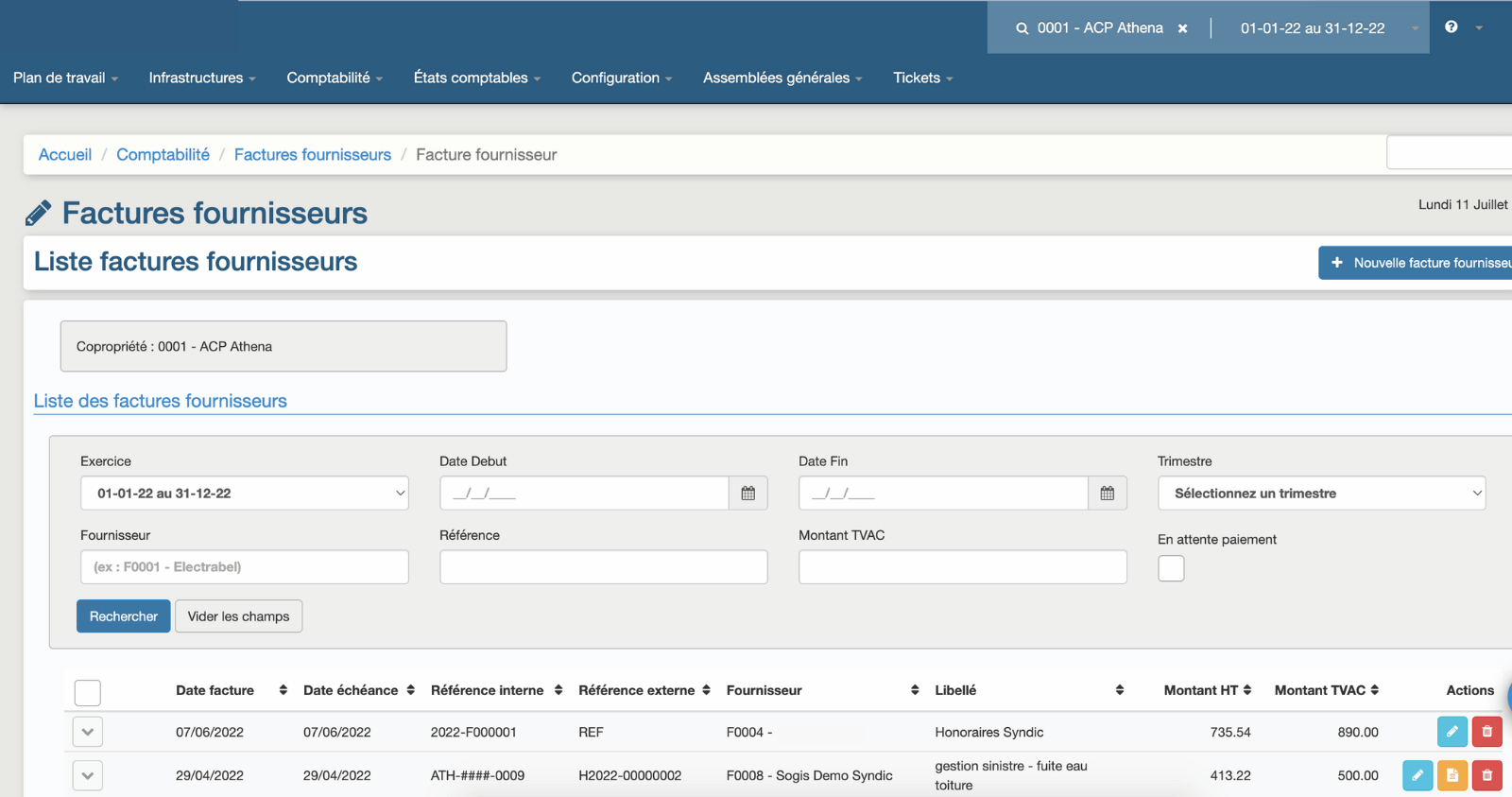Image resolution: width=1512 pixels, height=797 pixels.
Task: Enable the En attente paiement checkbox
Action: [x=1171, y=568]
